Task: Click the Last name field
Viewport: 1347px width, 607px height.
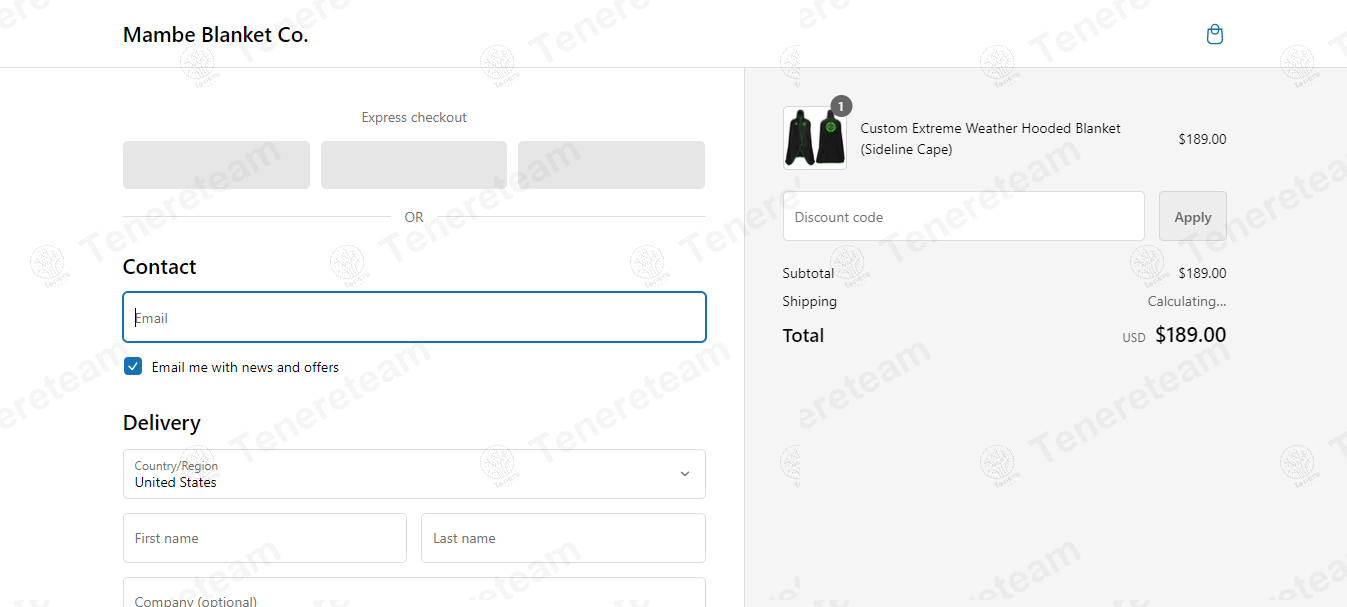Action: pyautogui.click(x=563, y=538)
